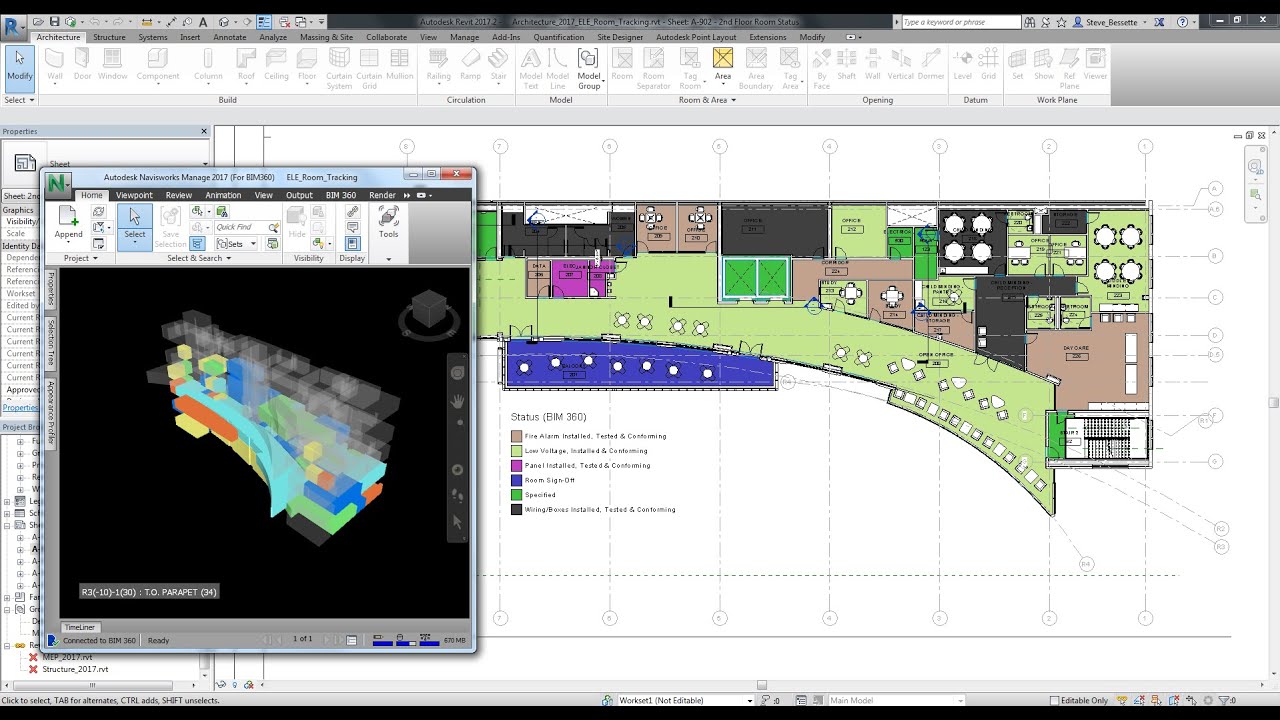Open the Selection Tree side tab in Navisworks

pos(52,342)
